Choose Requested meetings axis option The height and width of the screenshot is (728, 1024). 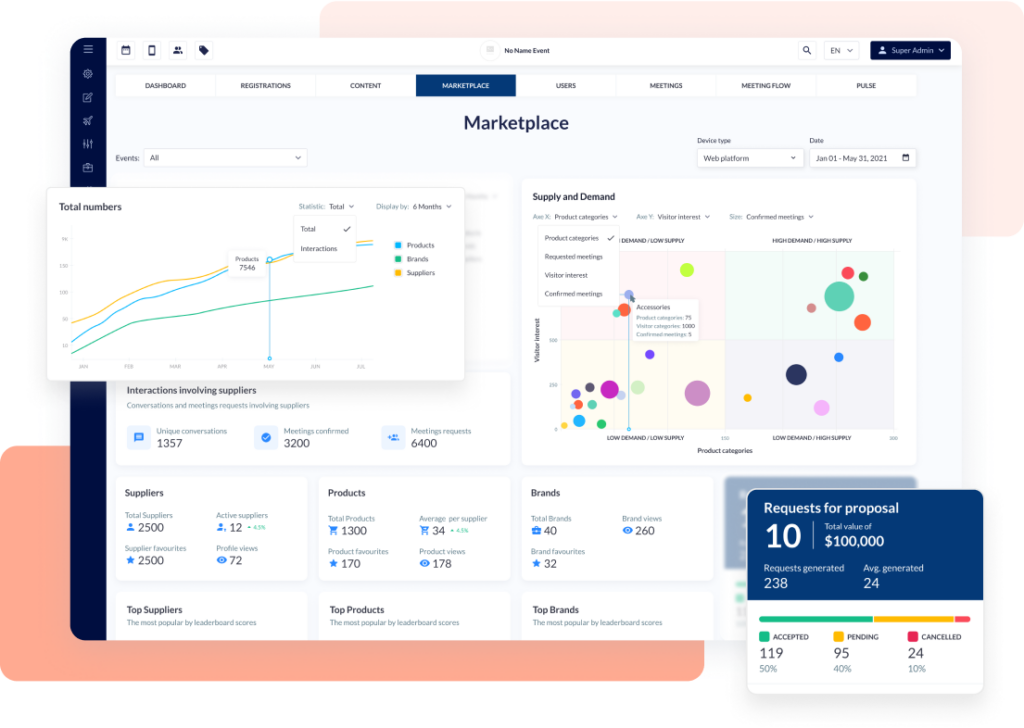click(578, 257)
